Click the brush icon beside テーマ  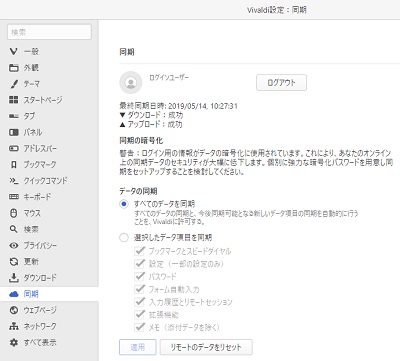[14, 84]
